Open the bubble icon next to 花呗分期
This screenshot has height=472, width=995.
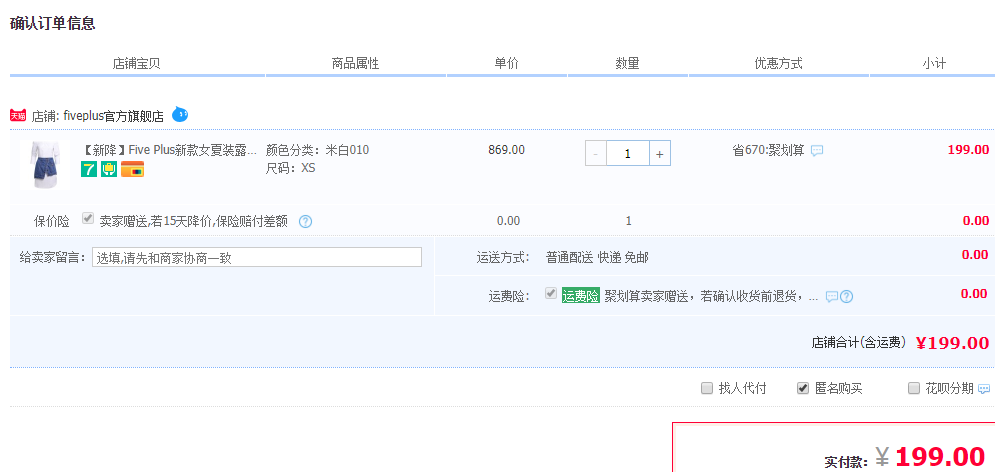tap(984, 389)
